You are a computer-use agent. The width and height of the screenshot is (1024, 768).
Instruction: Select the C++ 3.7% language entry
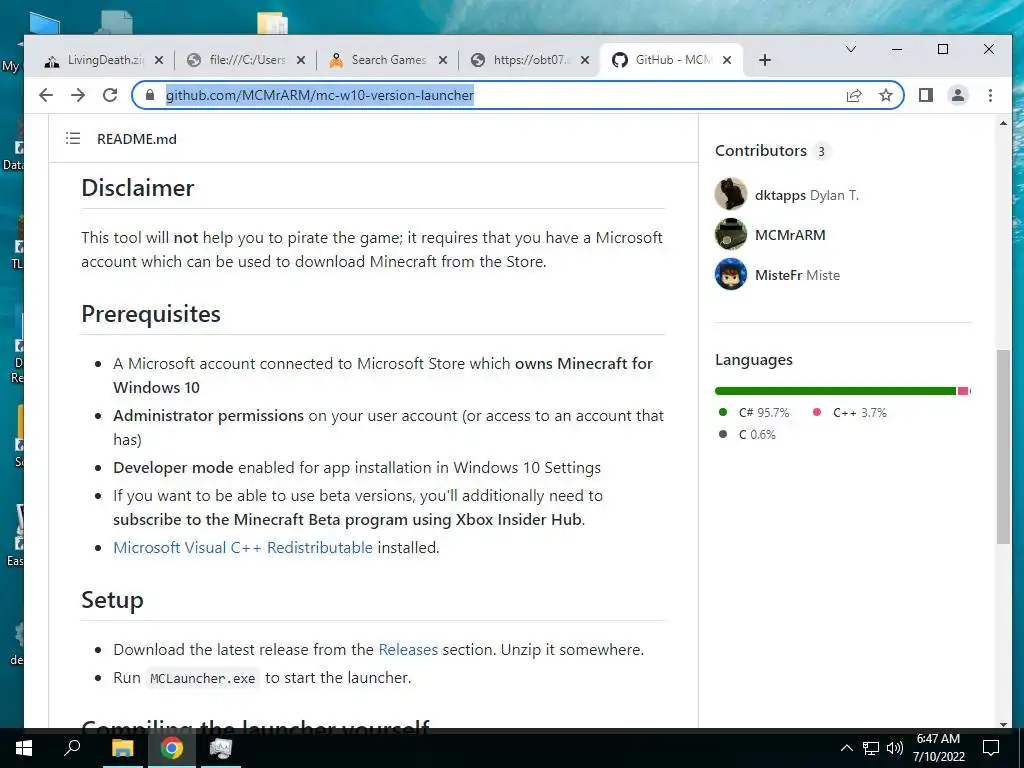point(850,413)
